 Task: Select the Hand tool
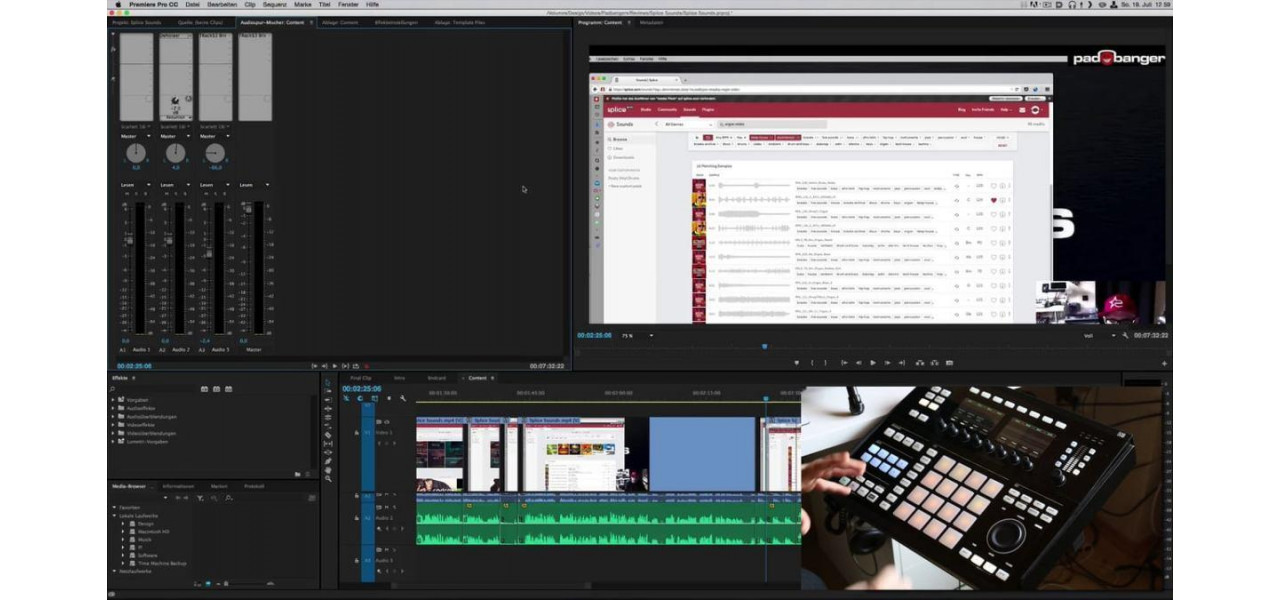[x=328, y=470]
